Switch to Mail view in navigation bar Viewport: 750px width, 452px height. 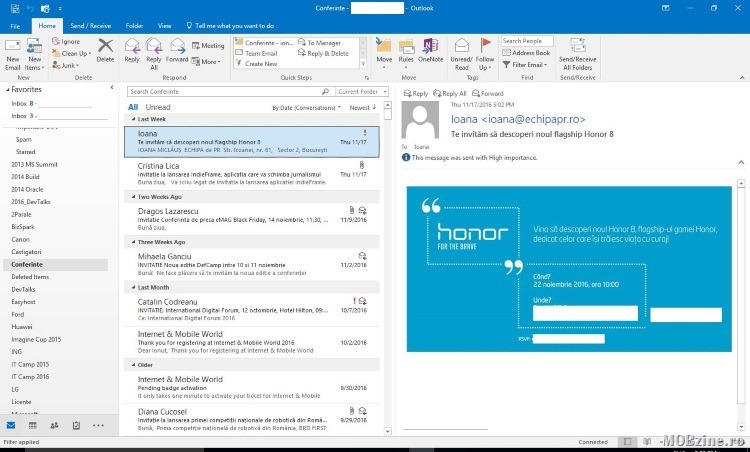coord(11,425)
